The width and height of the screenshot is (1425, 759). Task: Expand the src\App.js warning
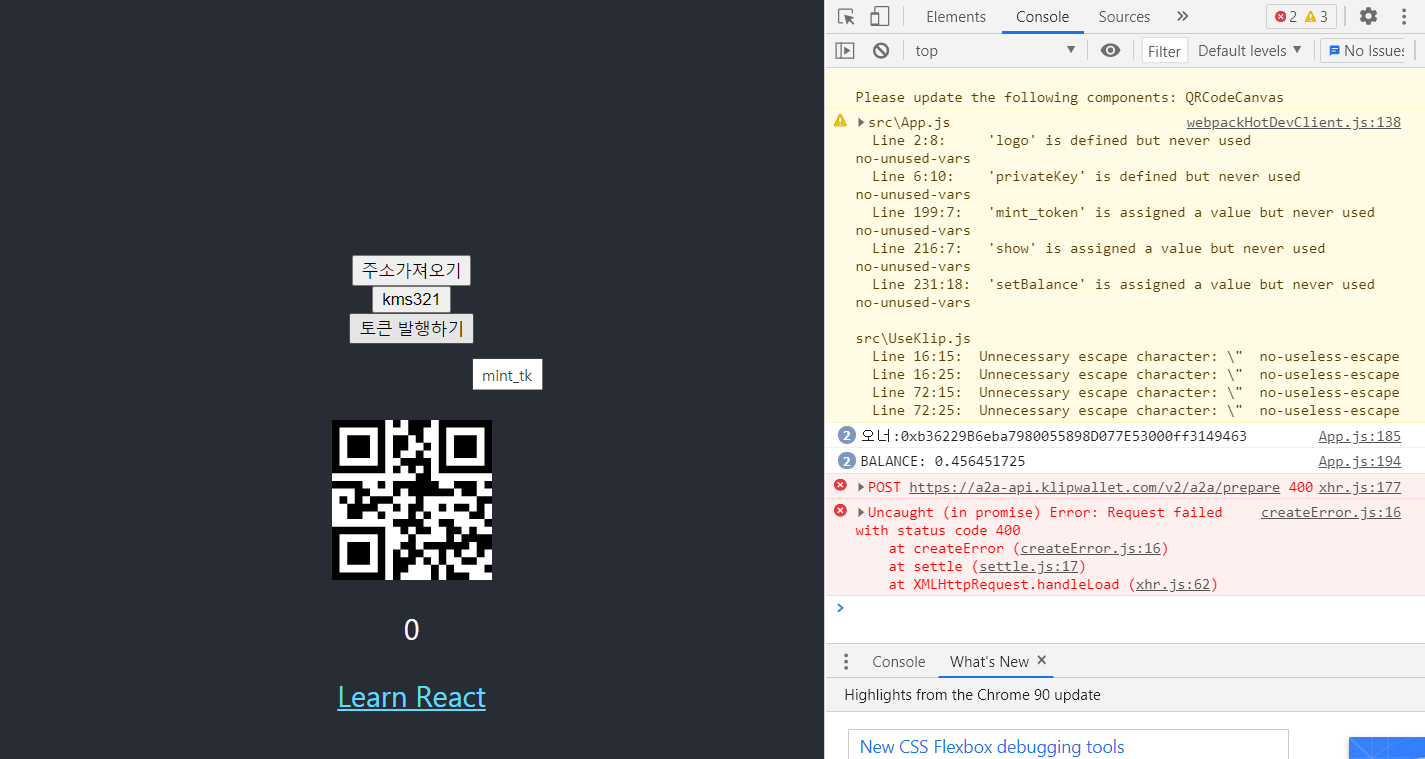(x=861, y=122)
